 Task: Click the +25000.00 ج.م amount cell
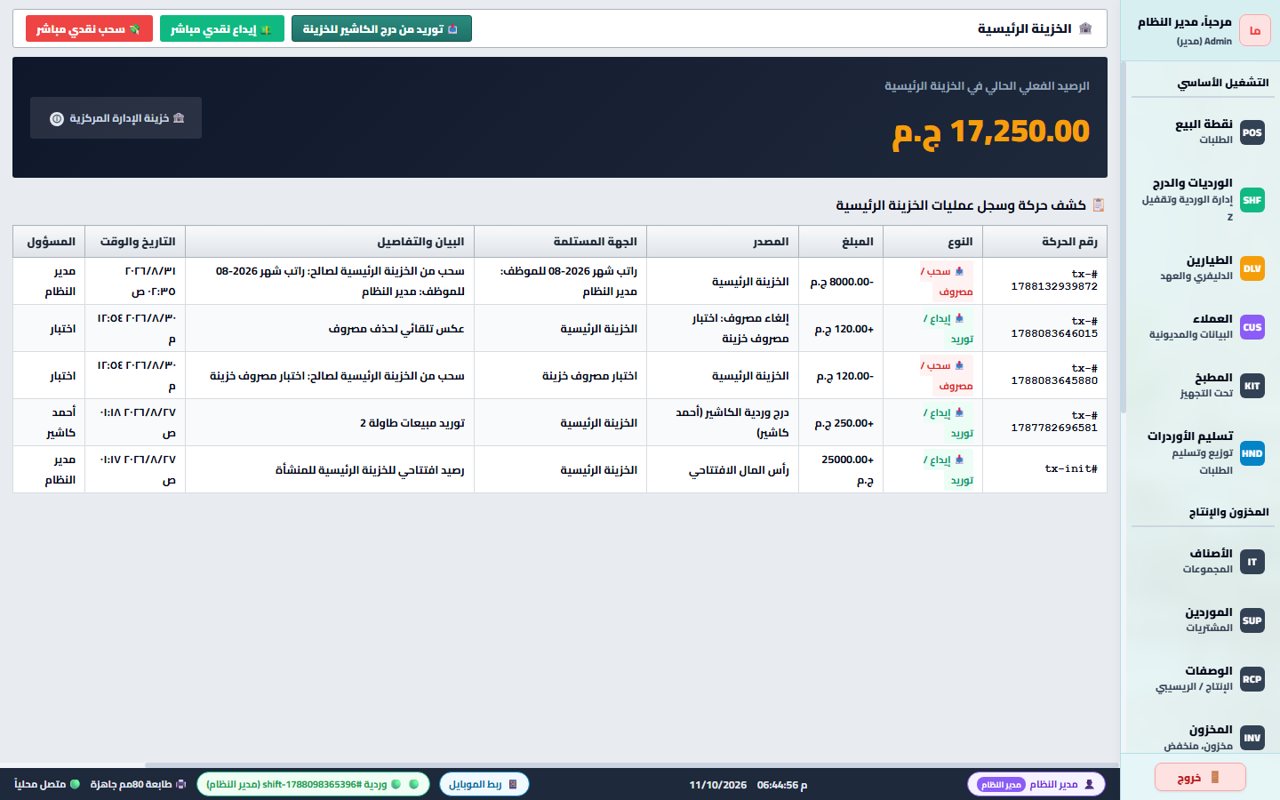(841, 469)
